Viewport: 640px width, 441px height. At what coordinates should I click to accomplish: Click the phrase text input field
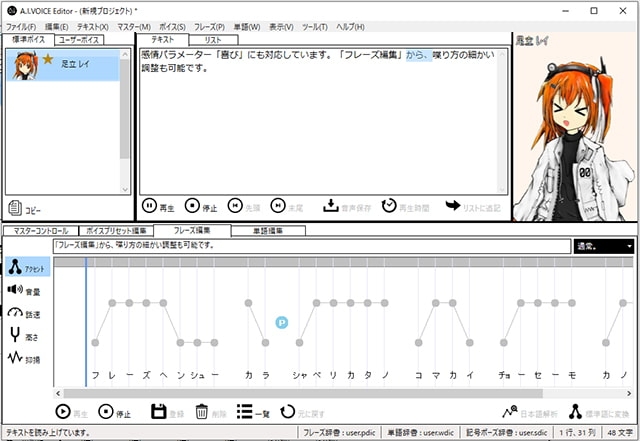[x=312, y=246]
